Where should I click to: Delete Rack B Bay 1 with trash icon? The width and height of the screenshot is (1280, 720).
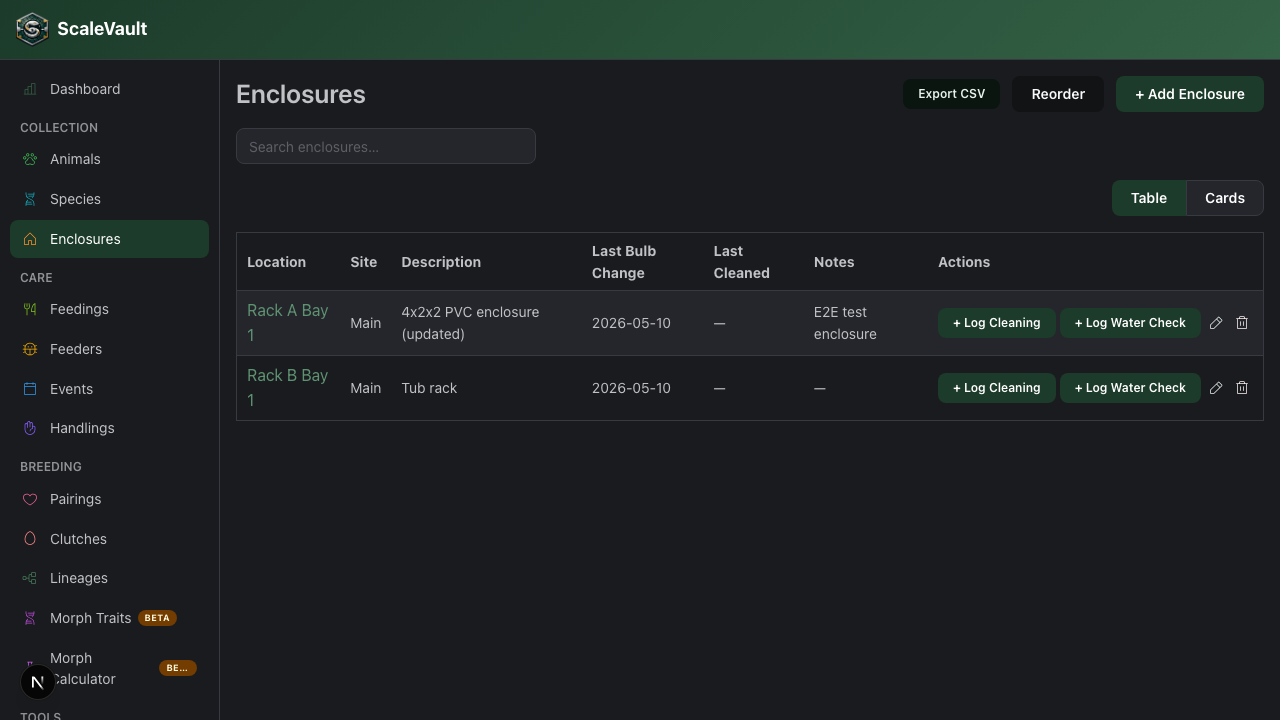click(1242, 388)
